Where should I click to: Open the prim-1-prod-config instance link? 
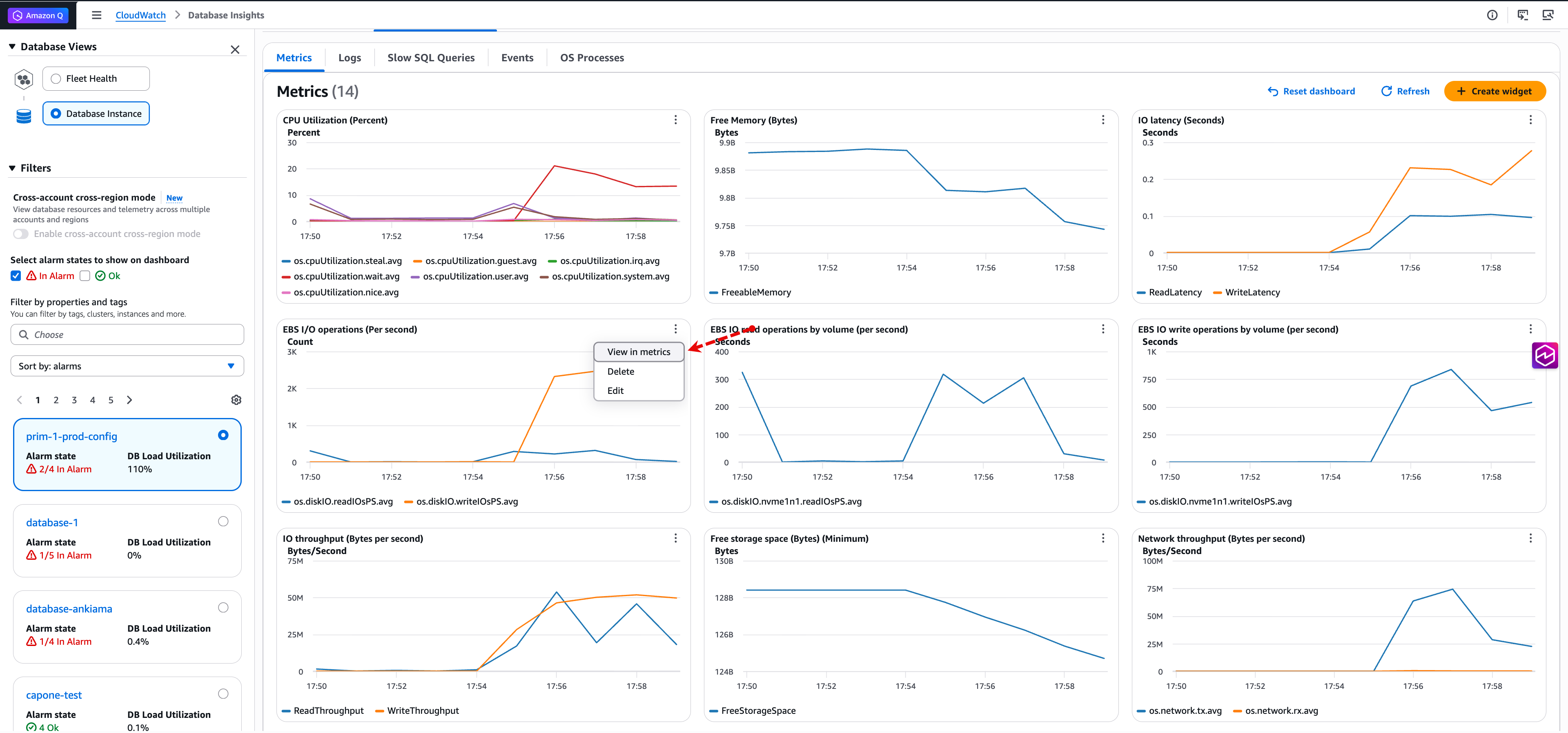pos(72,436)
